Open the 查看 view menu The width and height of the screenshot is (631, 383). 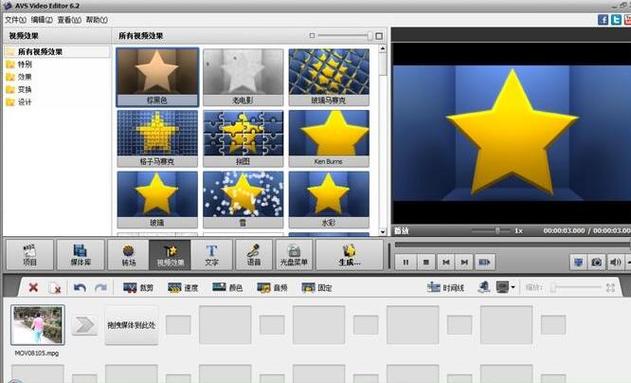click(x=69, y=20)
